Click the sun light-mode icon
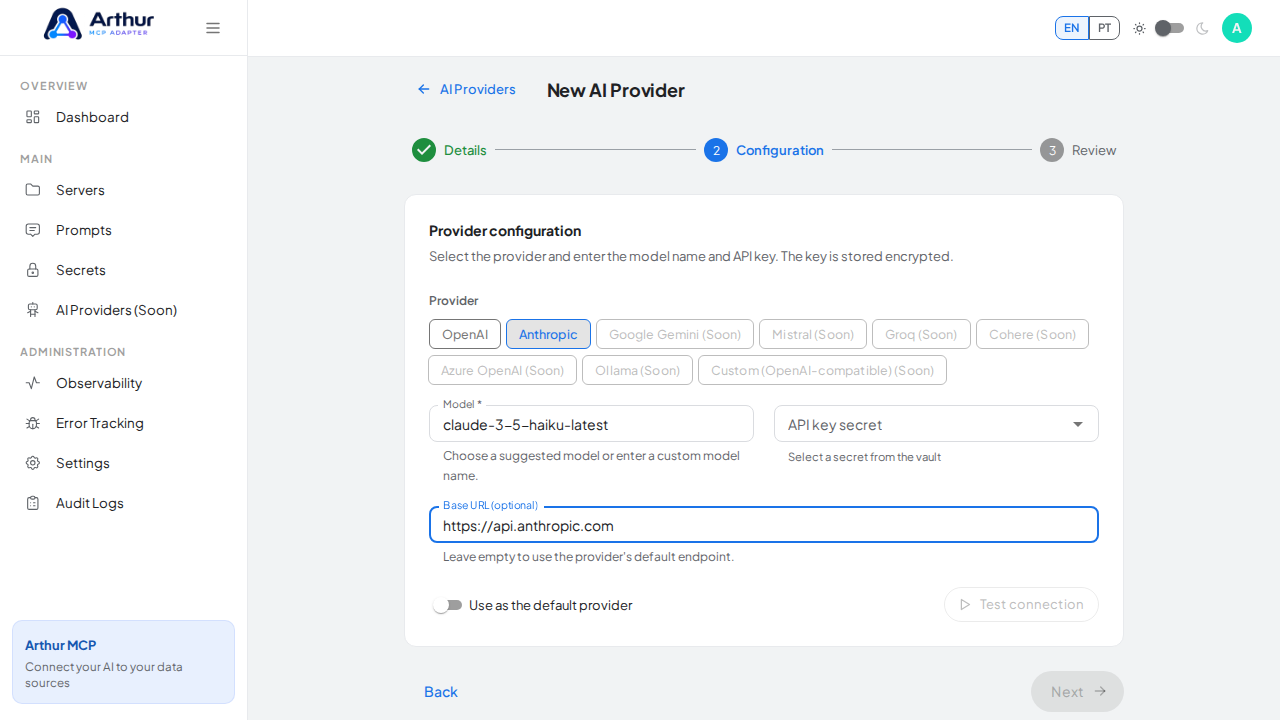Image resolution: width=1280 pixels, height=720 pixels. point(1139,28)
